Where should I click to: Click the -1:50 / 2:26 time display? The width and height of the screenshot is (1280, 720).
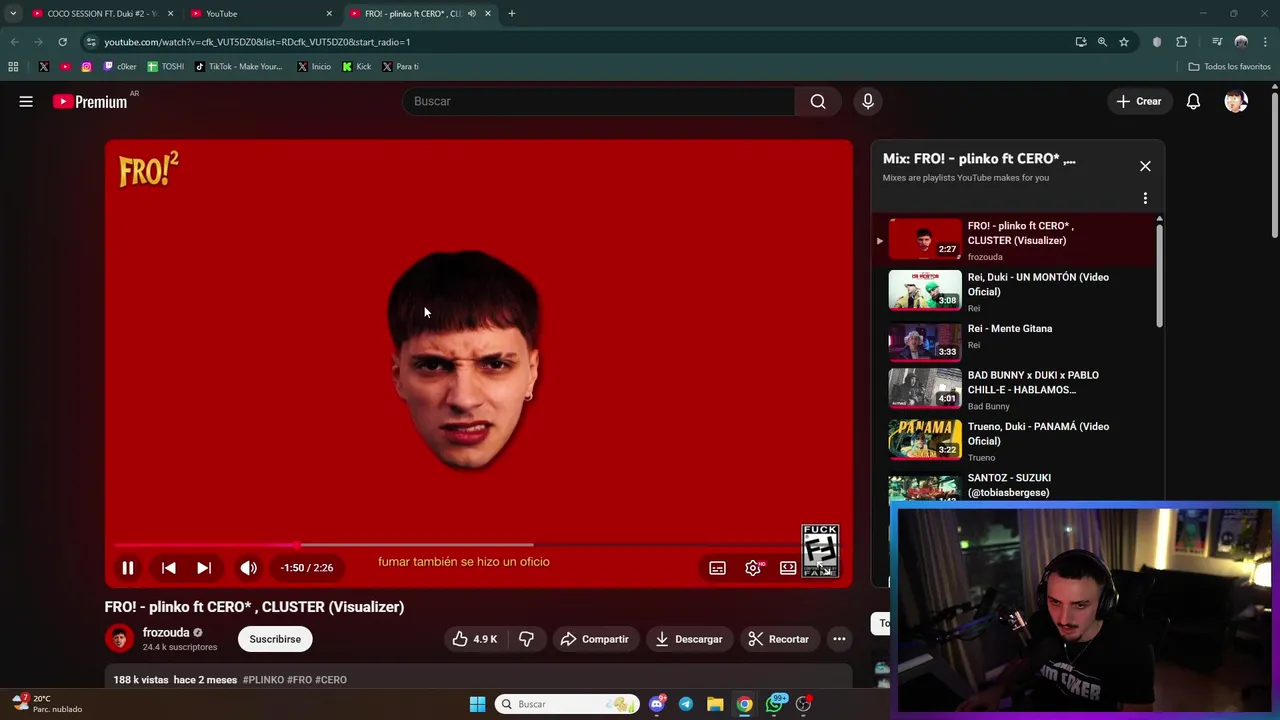[307, 568]
